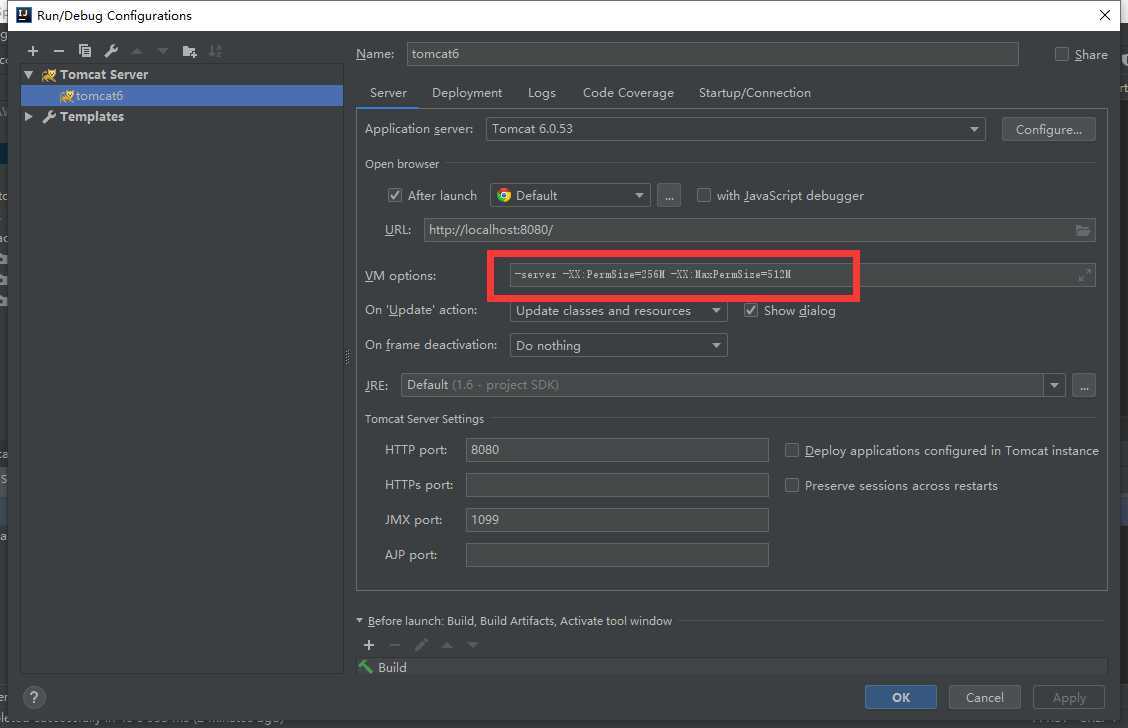The image size is (1128, 728).
Task: Sort configurations alphabetically
Action: click(215, 51)
